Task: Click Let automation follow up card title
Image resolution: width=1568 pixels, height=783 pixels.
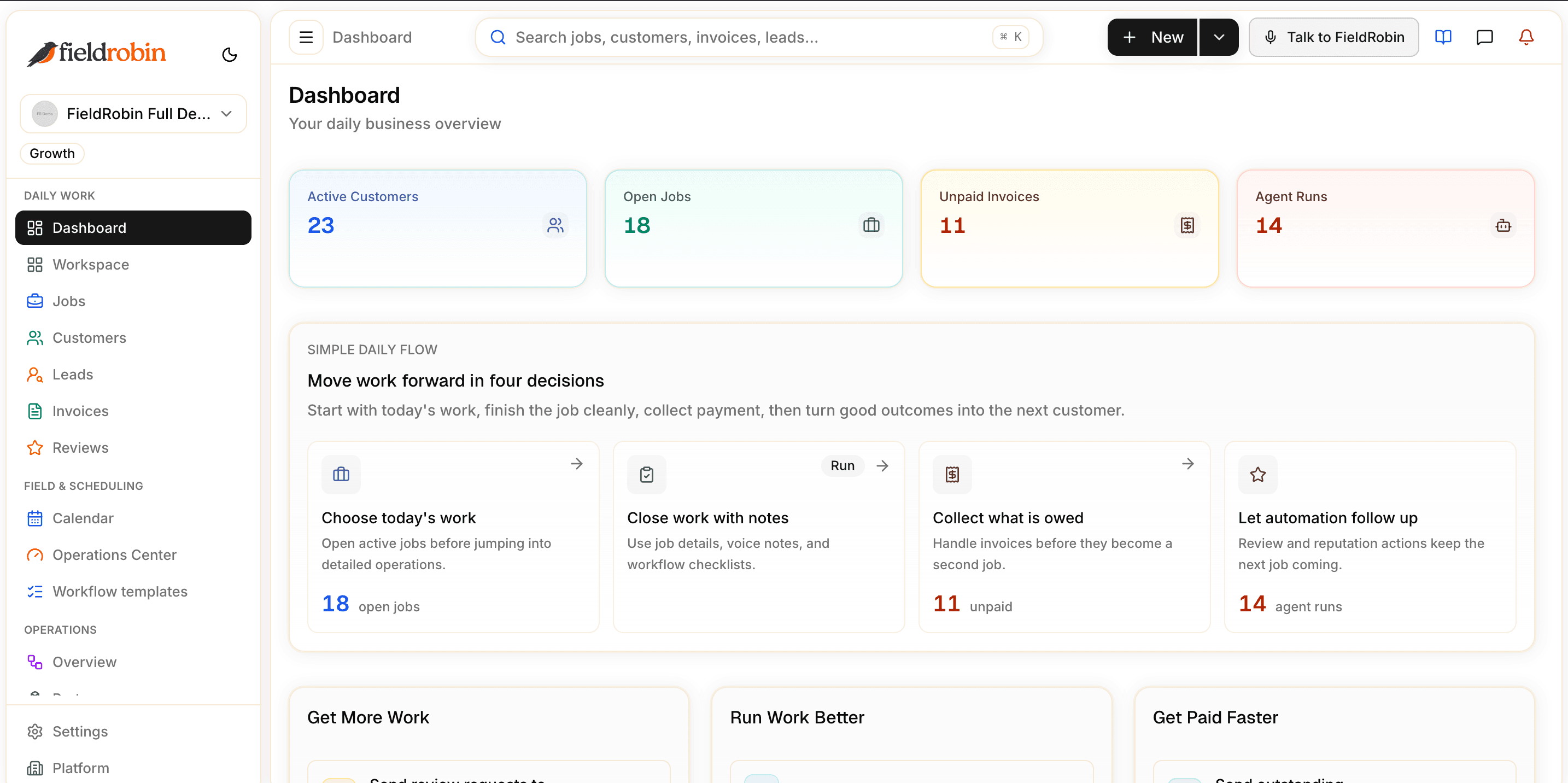Action: coord(1327,518)
